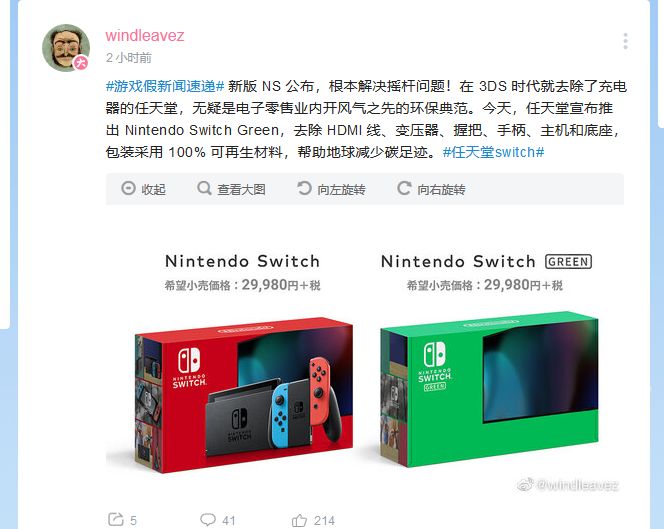Click the rotate left arrow icon
664x529 pixels.
pos(304,188)
